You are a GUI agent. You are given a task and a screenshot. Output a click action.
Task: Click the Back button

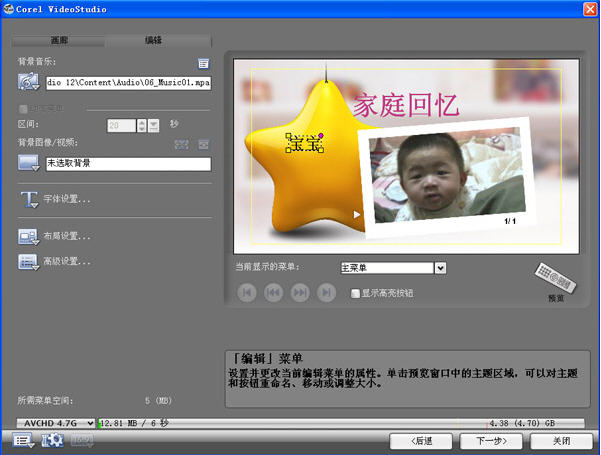coord(421,441)
